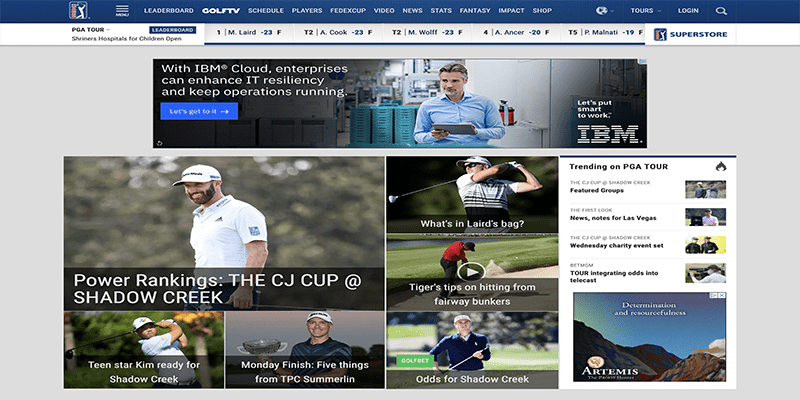
Task: Open the STATS nav item
Action: point(441,11)
